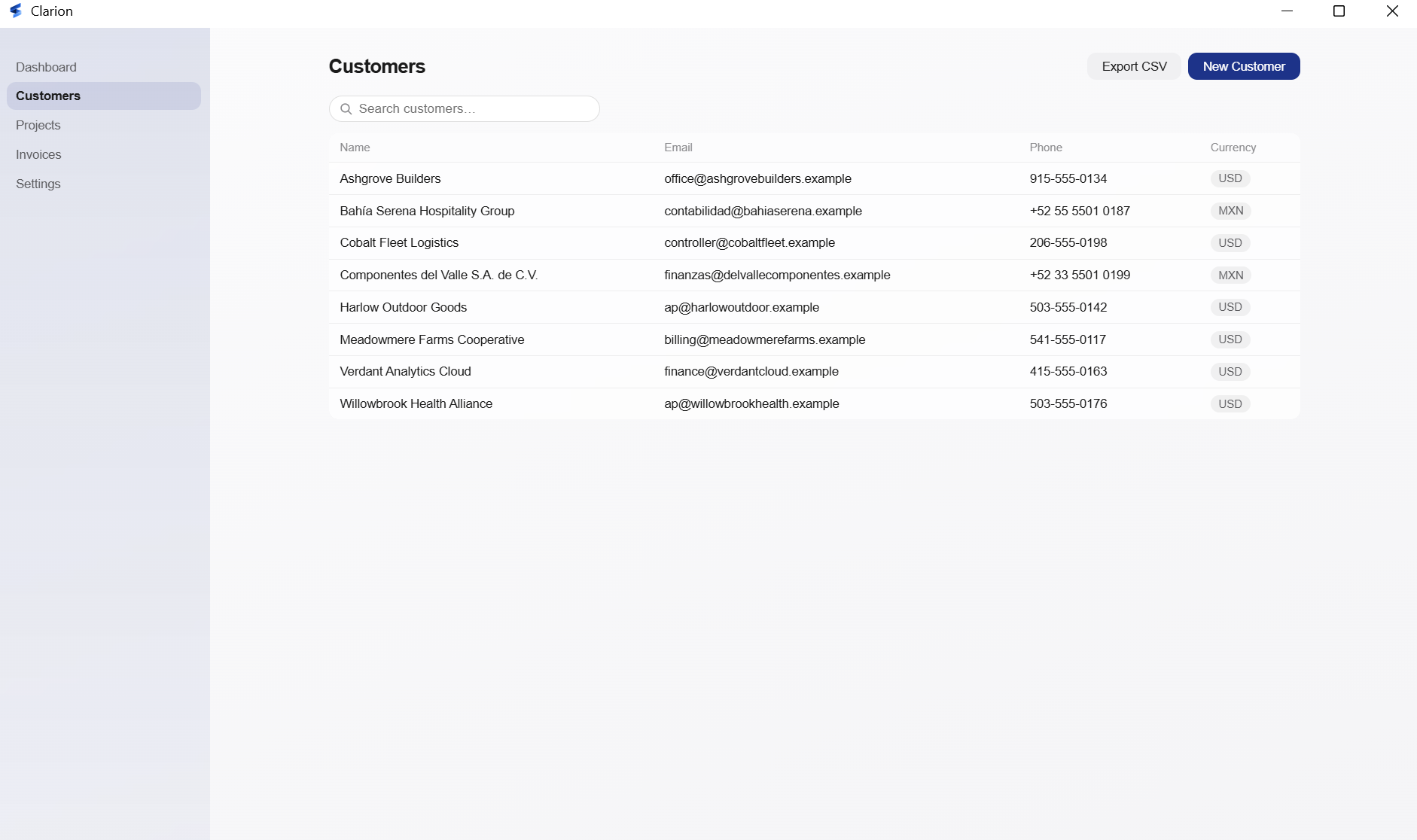Open the Ashgrove Builders customer row
The height and width of the screenshot is (840, 1417).
point(815,178)
